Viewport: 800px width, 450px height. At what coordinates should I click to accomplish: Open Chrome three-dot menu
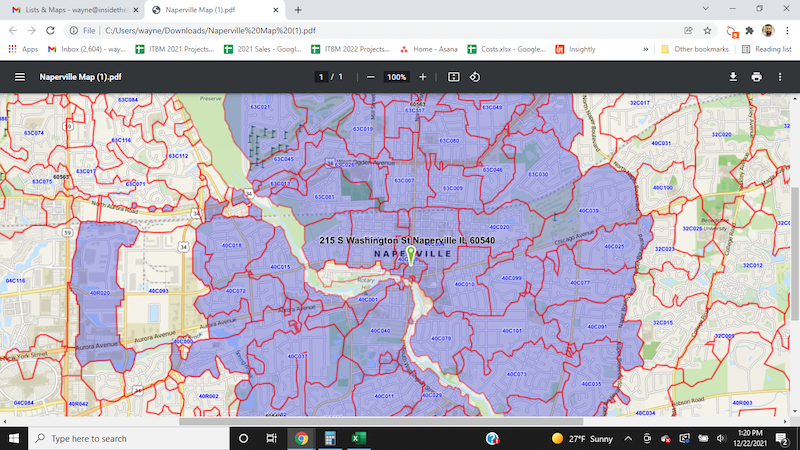pyautogui.click(x=787, y=31)
